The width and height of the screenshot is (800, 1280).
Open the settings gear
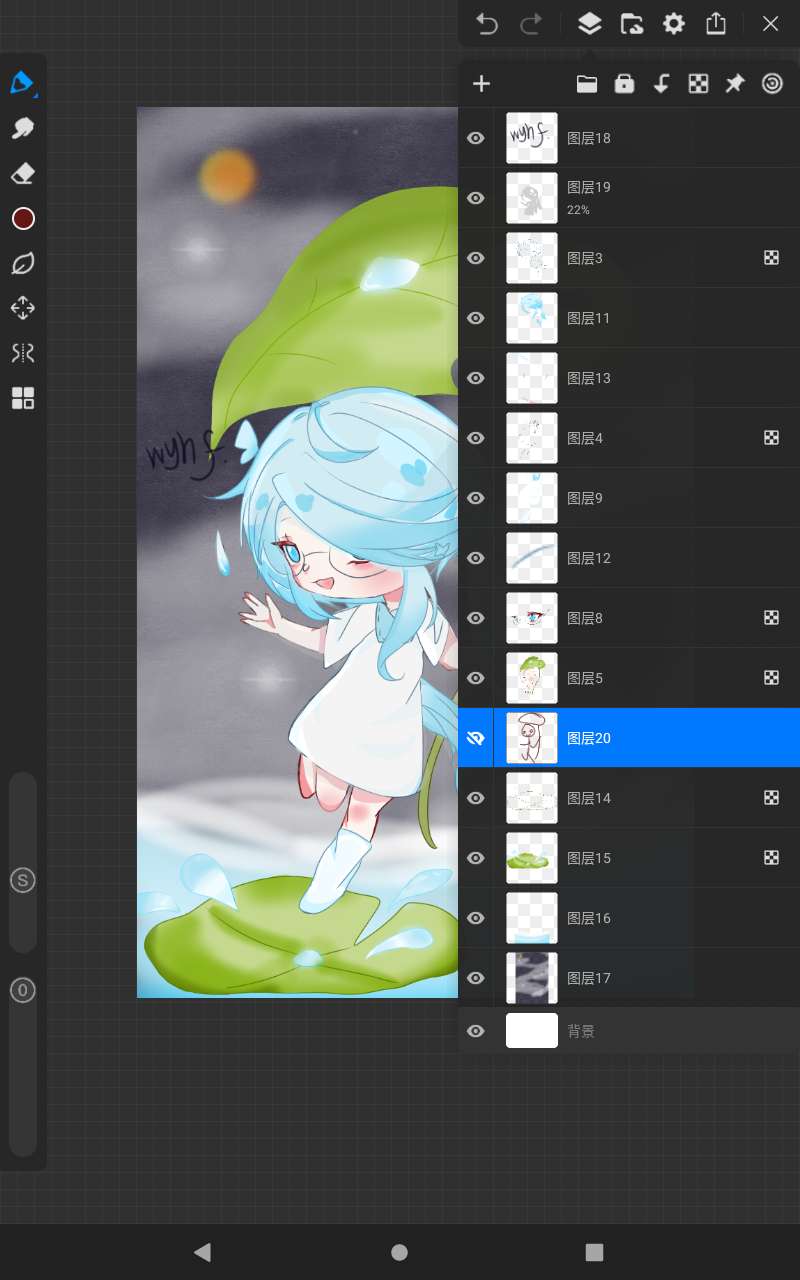[x=674, y=24]
